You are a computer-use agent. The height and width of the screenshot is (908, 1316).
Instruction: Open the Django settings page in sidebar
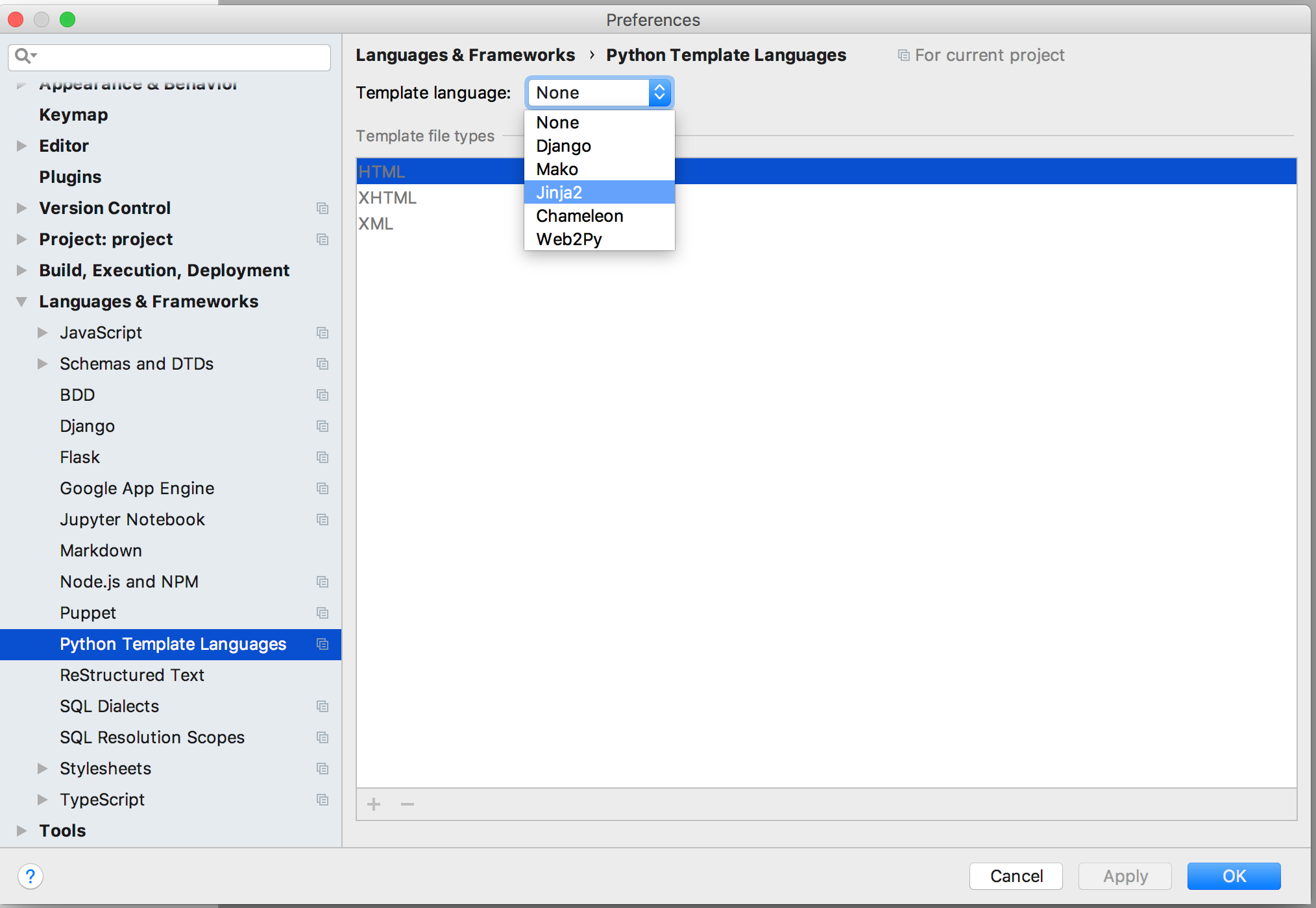coord(88,426)
